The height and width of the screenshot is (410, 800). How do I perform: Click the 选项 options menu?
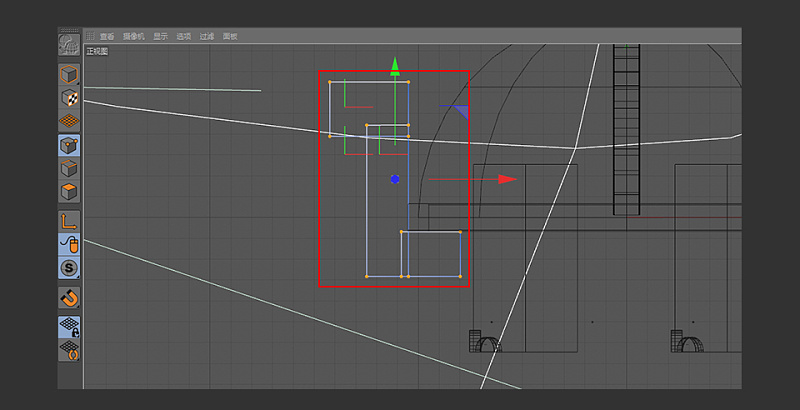click(x=184, y=36)
